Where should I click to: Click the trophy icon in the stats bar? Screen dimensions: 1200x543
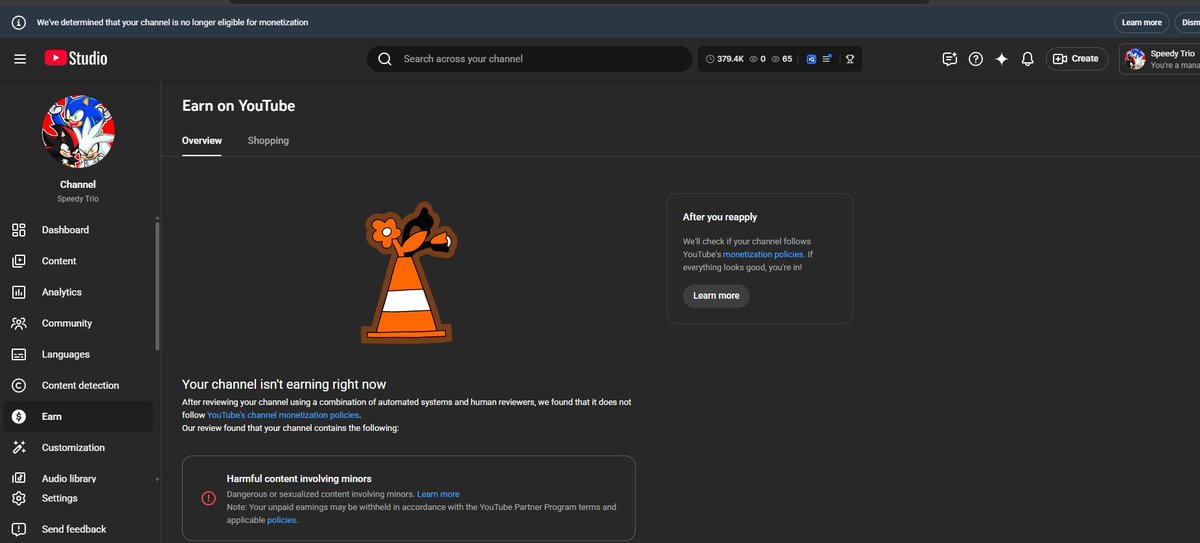(850, 59)
